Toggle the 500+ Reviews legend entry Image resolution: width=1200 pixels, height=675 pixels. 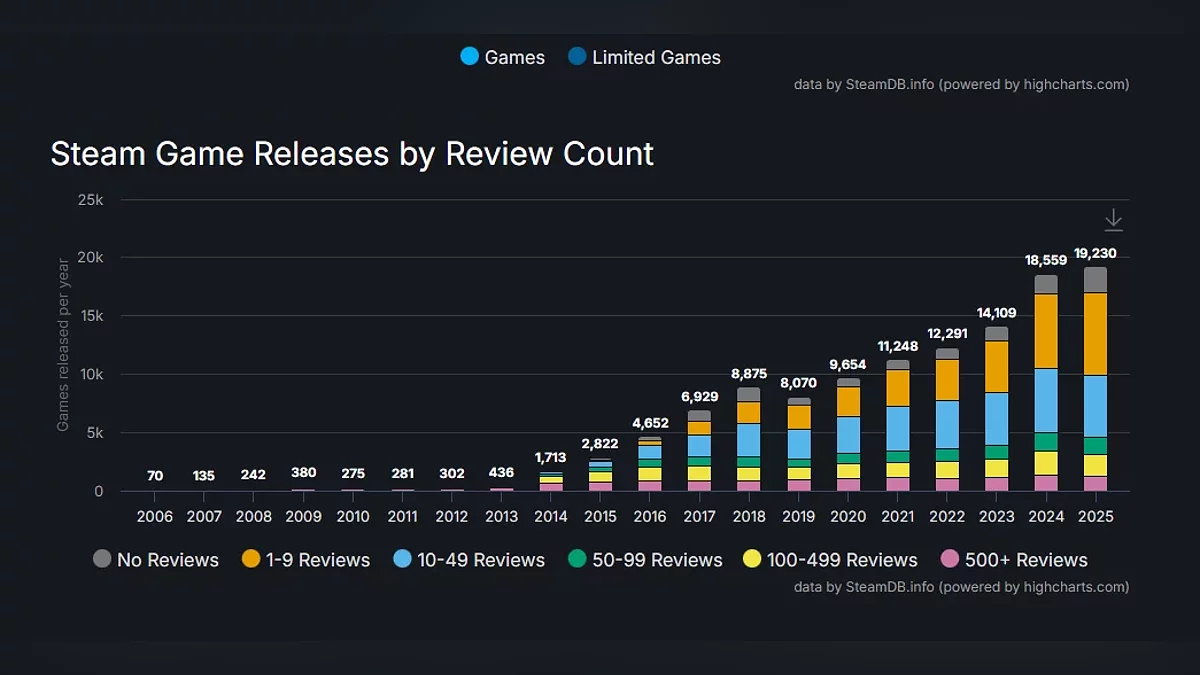(x=1013, y=560)
